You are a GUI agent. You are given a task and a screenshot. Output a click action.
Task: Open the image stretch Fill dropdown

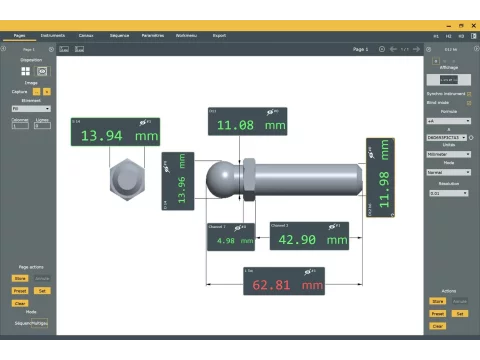(31, 109)
